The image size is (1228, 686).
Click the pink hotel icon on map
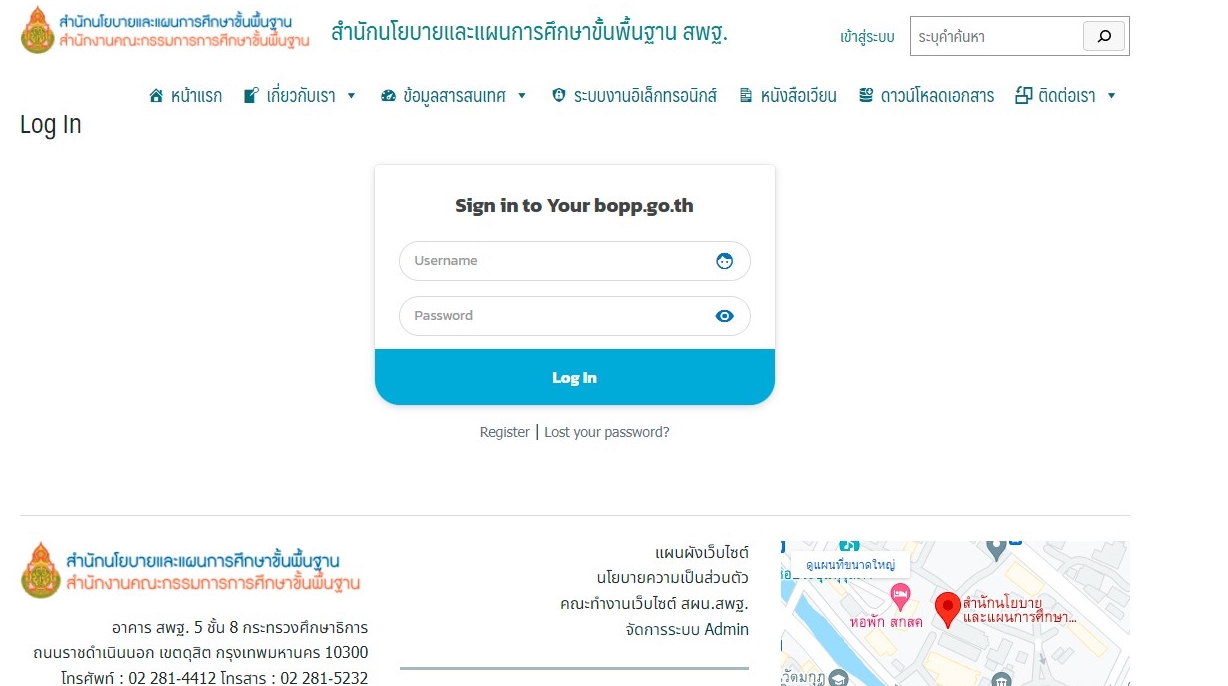coord(900,597)
